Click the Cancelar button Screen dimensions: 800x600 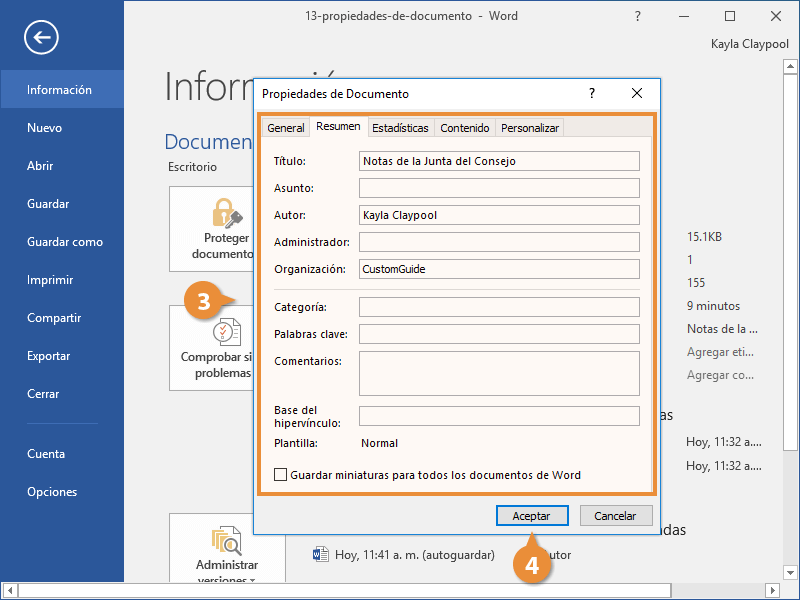click(x=615, y=516)
